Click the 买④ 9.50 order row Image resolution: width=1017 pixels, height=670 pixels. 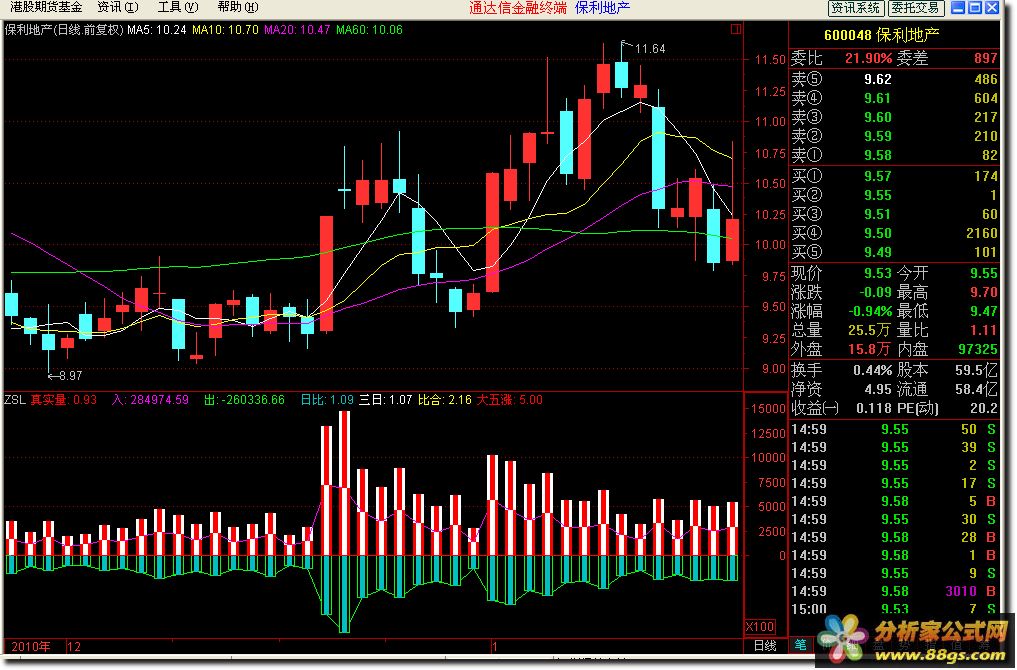[x=894, y=233]
